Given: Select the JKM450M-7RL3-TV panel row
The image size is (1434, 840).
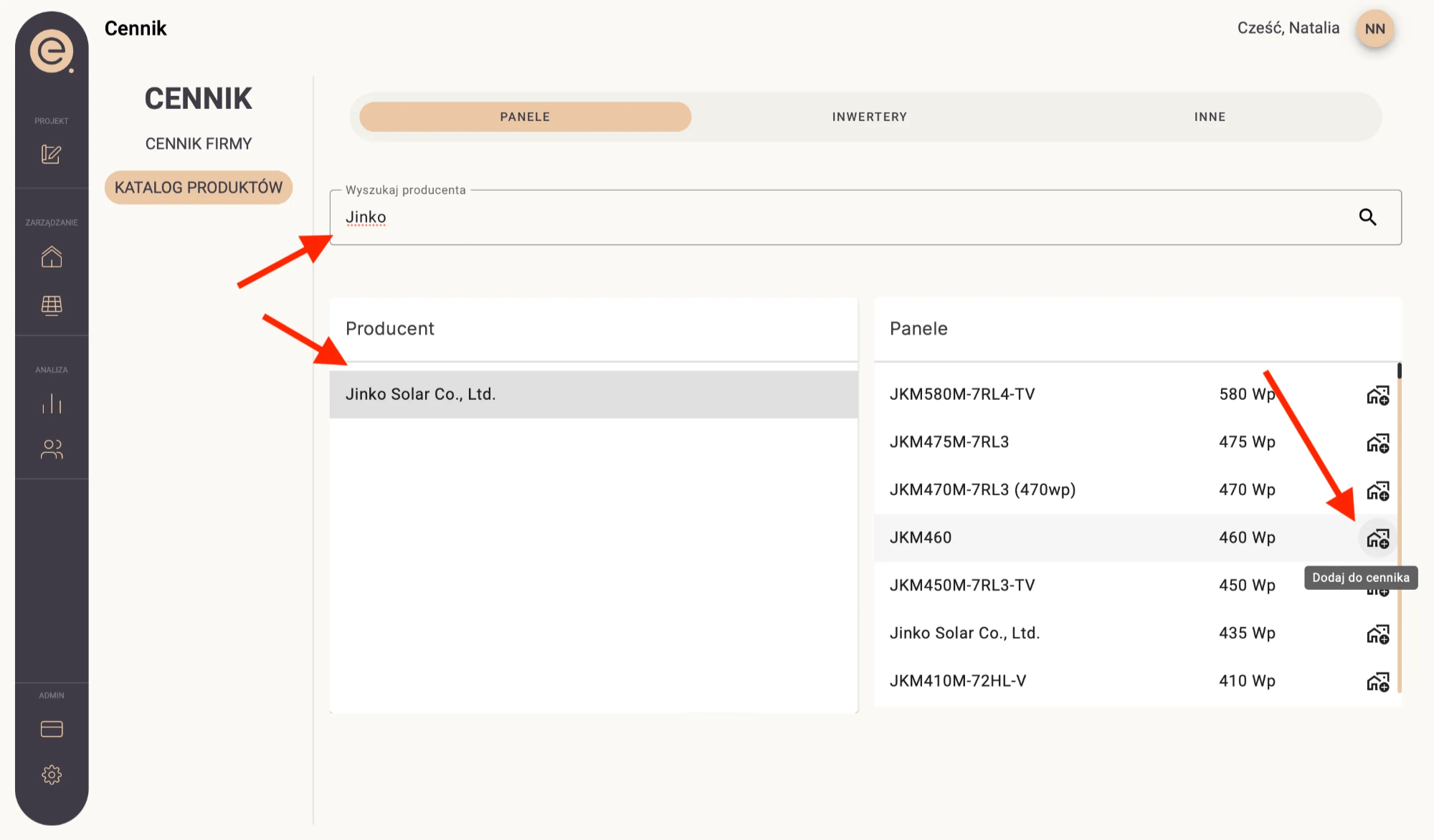Looking at the screenshot, I should (1136, 586).
